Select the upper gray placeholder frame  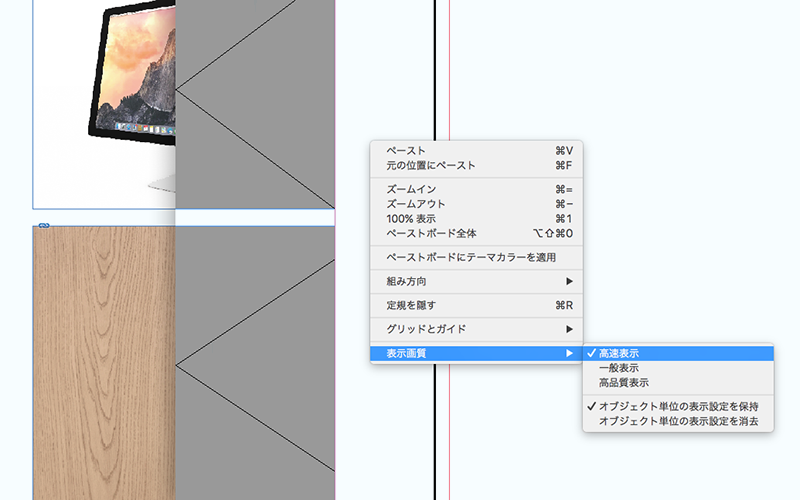point(255,104)
